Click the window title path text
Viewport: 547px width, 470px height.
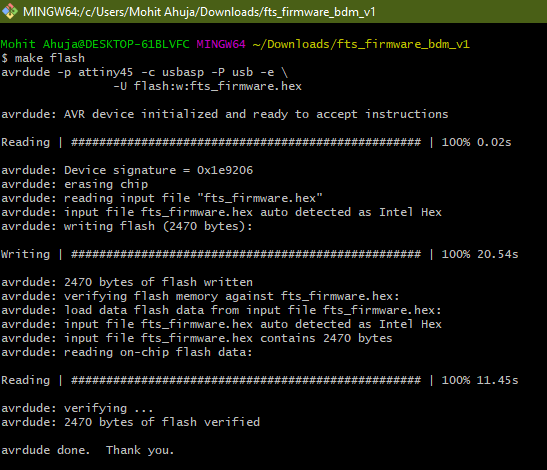click(x=199, y=12)
